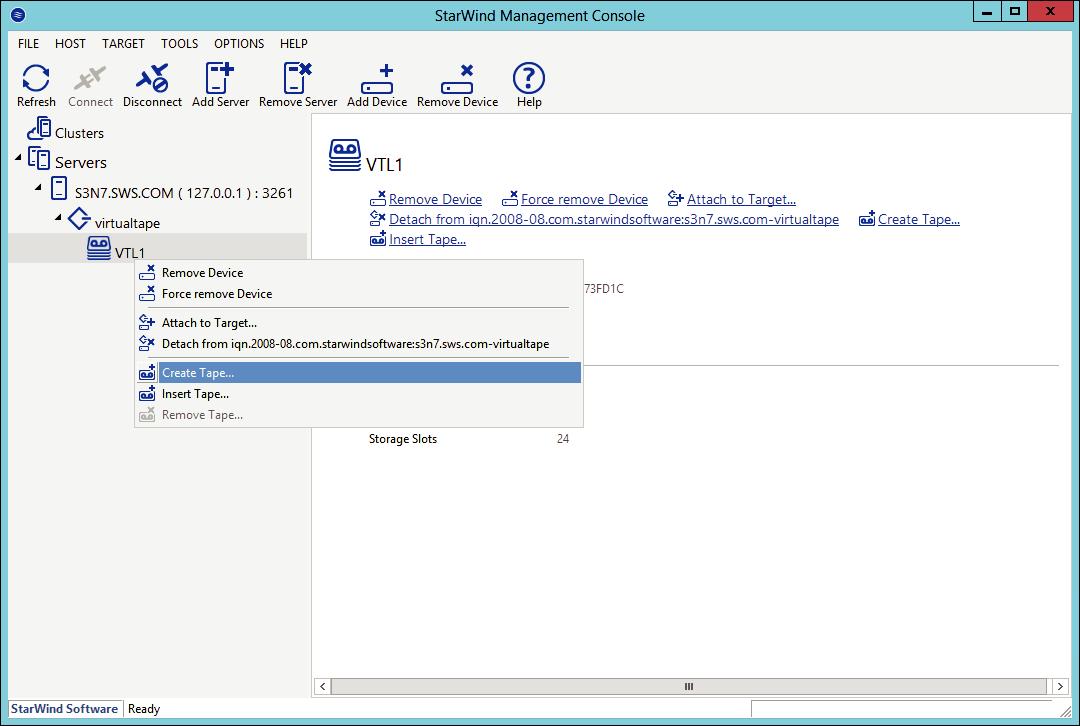Click the VTL1 heading text in details pane
The height and width of the screenshot is (726, 1080).
point(384,165)
